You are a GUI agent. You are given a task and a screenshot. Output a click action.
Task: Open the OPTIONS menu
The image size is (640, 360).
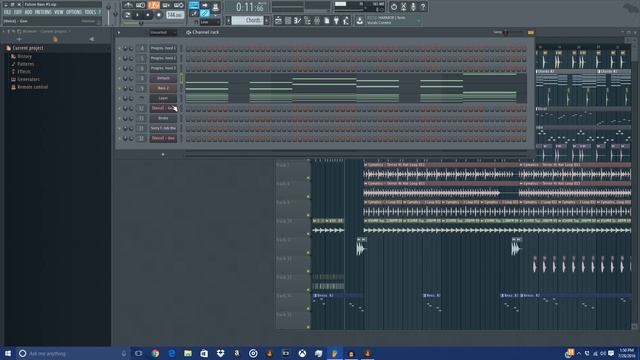[74, 12]
